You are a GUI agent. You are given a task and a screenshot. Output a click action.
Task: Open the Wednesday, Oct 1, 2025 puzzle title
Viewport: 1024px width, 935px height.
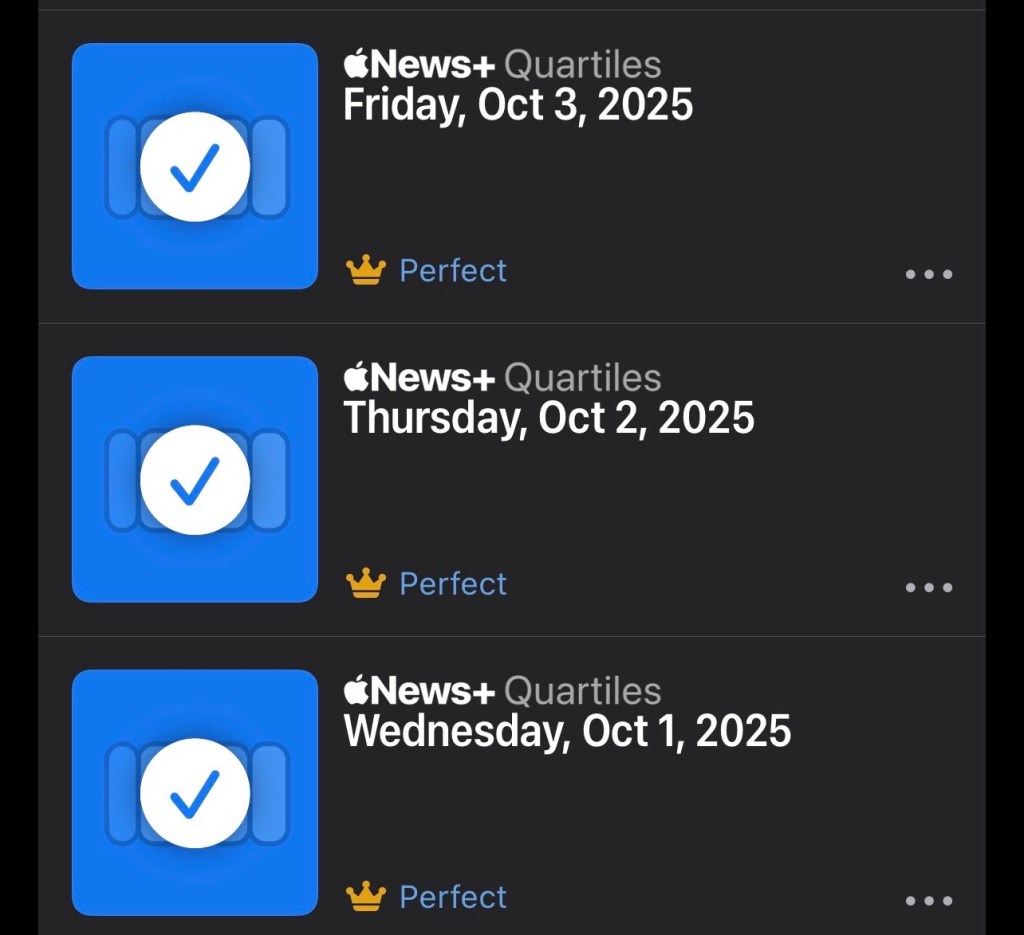(x=567, y=731)
